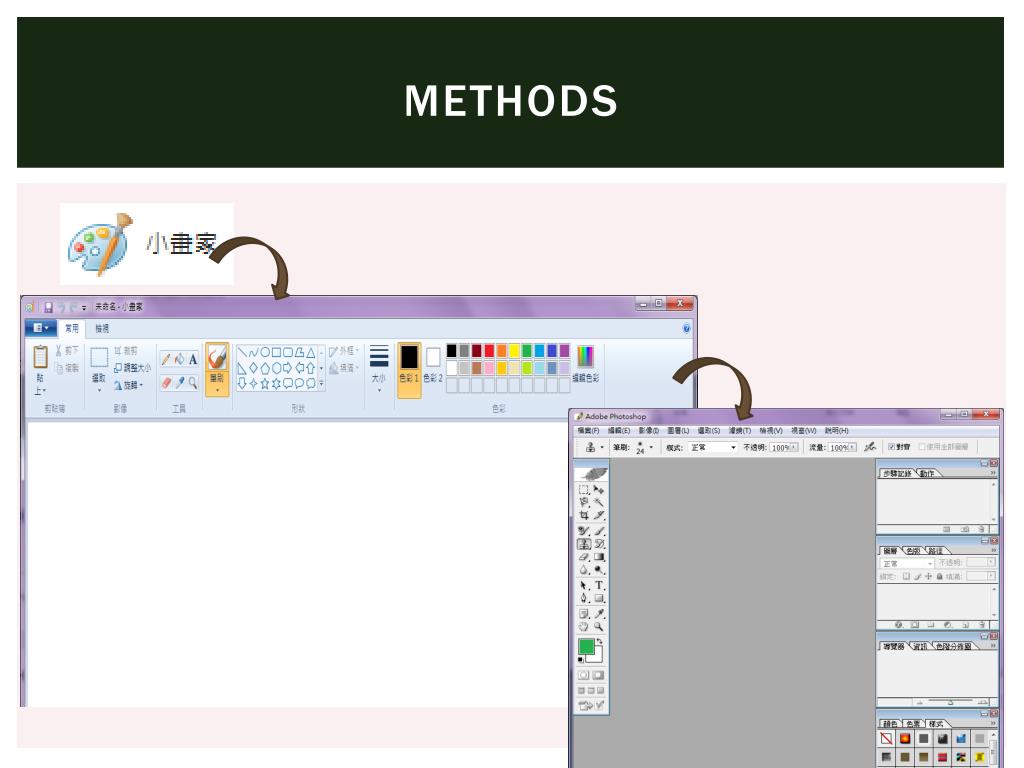The width and height of the screenshot is (1024, 768).
Task: Click swap foreground/background colors arrow in Photoshop
Action: [x=600, y=641]
